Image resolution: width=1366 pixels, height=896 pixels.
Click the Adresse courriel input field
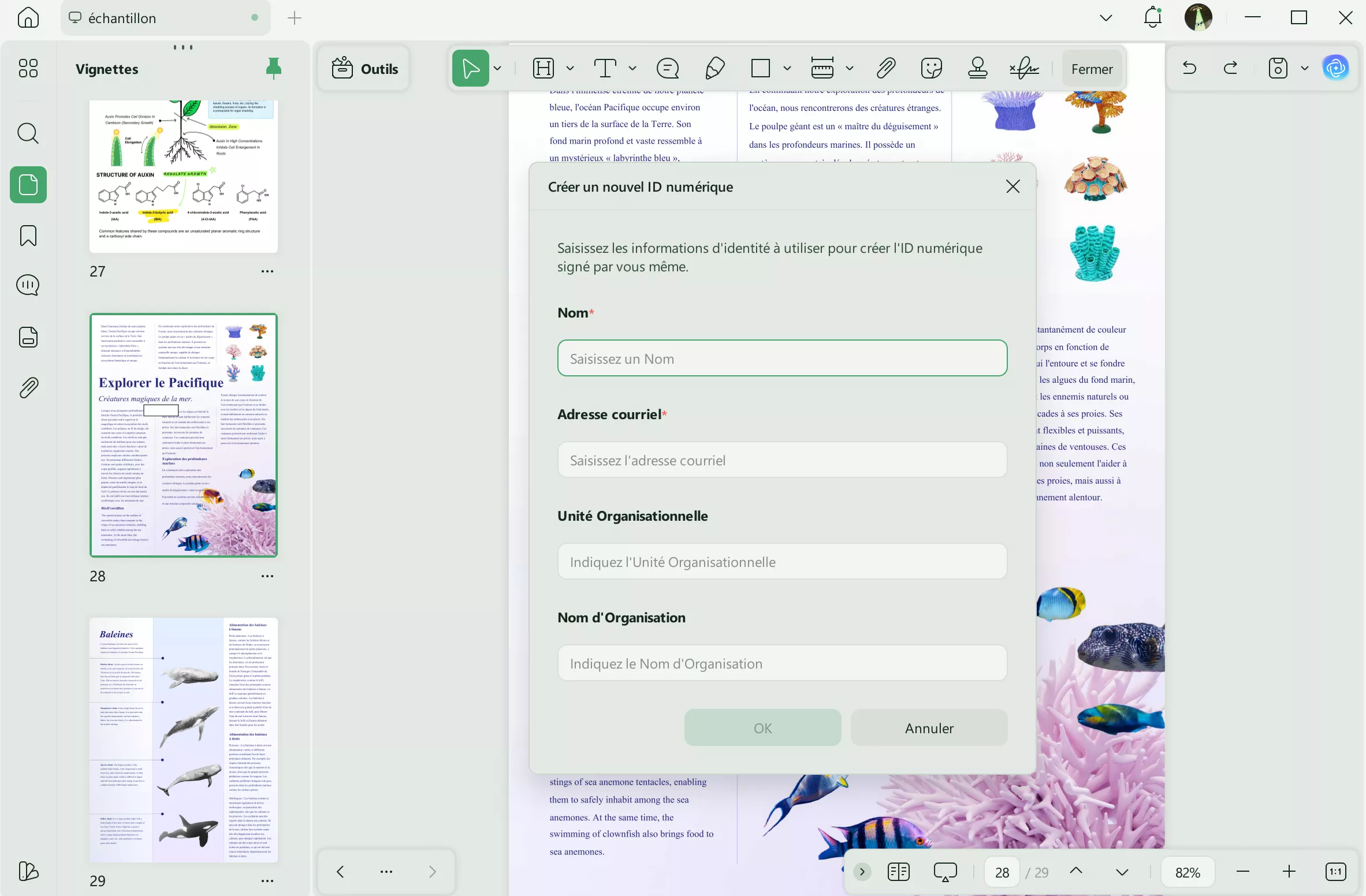coord(782,460)
